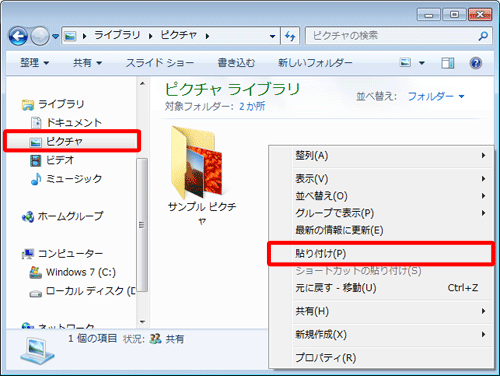Screen dimensions: 500x376
Task: Open 新規作成(X) submenu in context menu
Action: point(381,334)
